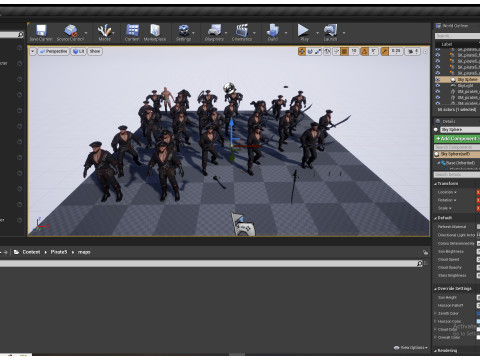Viewport: 480px width, 360px height.
Task: Select Sky Sphere row in World Outliner
Action: (457, 80)
